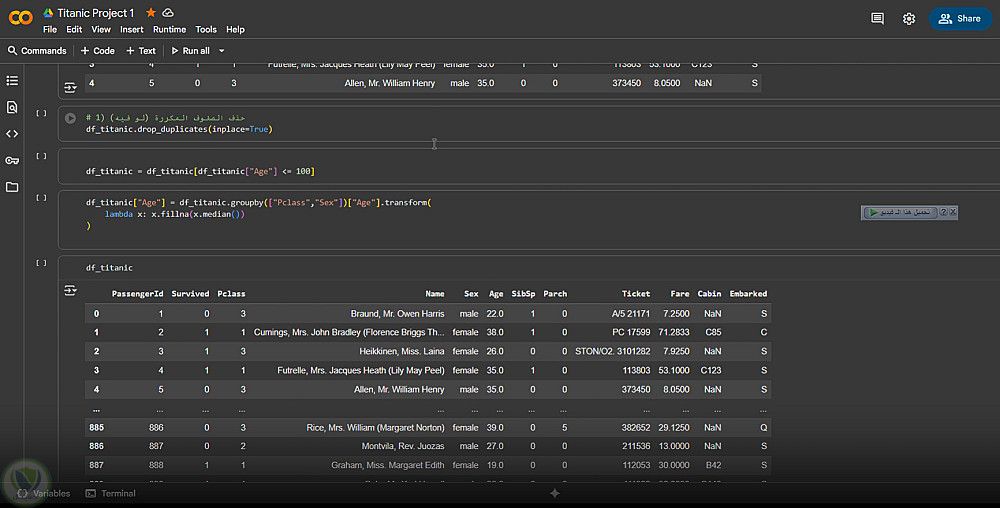Click the Fare column header
This screenshot has width=1000, height=508.
coord(680,294)
